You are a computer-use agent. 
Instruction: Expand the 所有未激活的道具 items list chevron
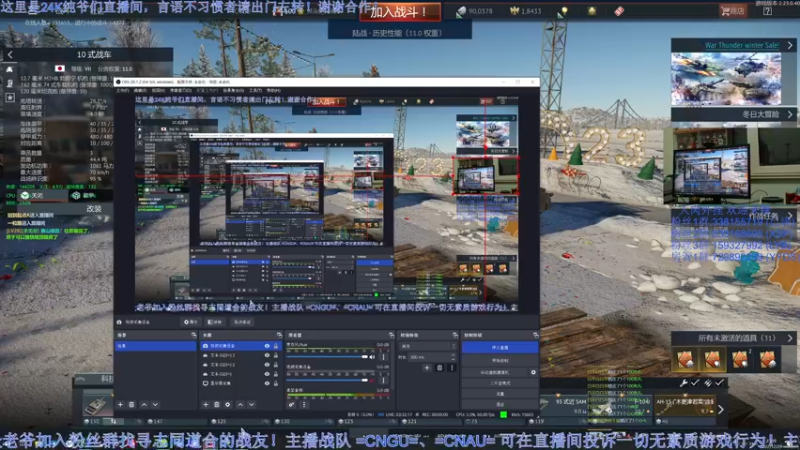790,338
